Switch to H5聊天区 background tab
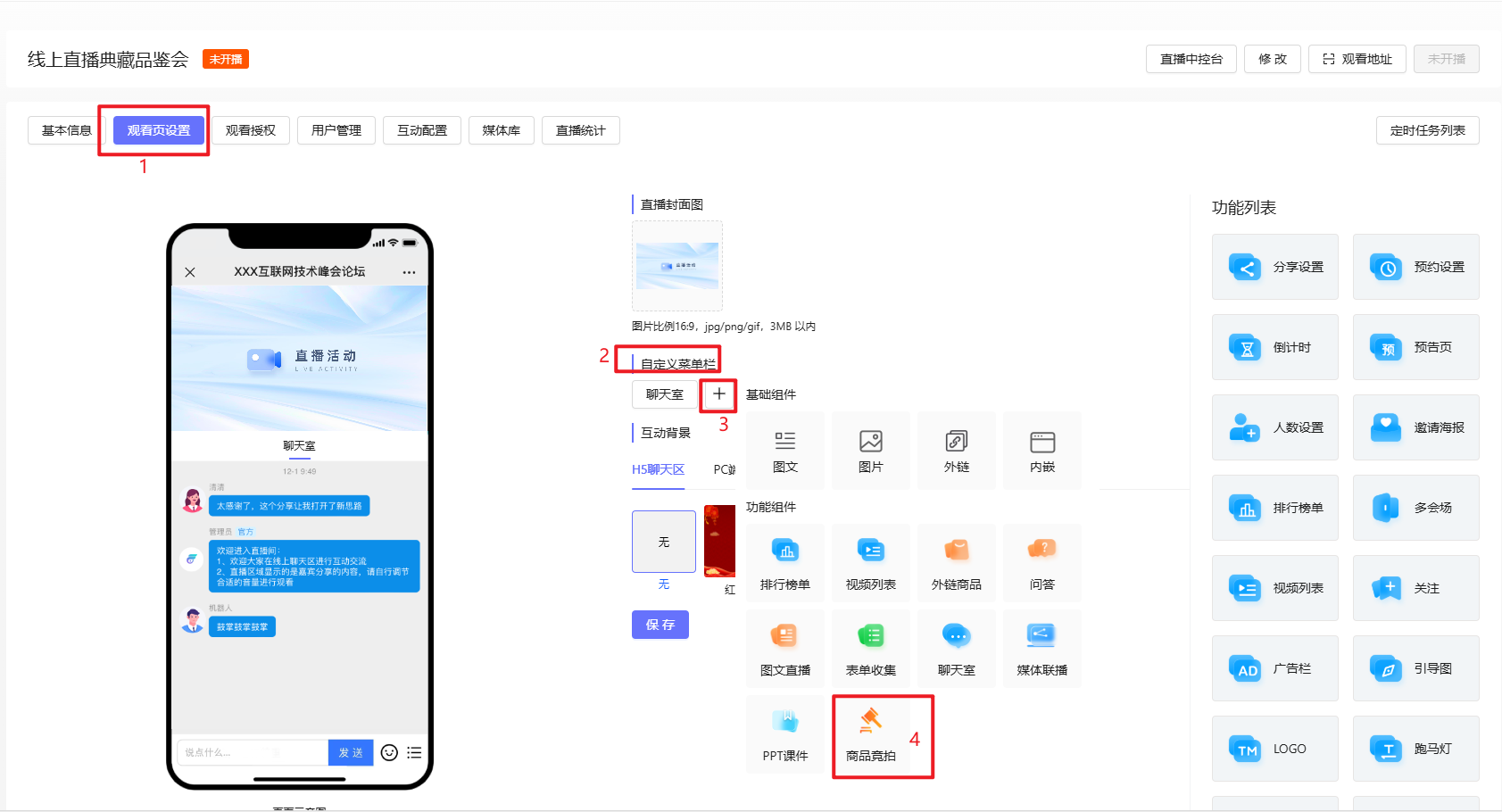Image resolution: width=1502 pixels, height=812 pixels. pyautogui.click(x=658, y=469)
